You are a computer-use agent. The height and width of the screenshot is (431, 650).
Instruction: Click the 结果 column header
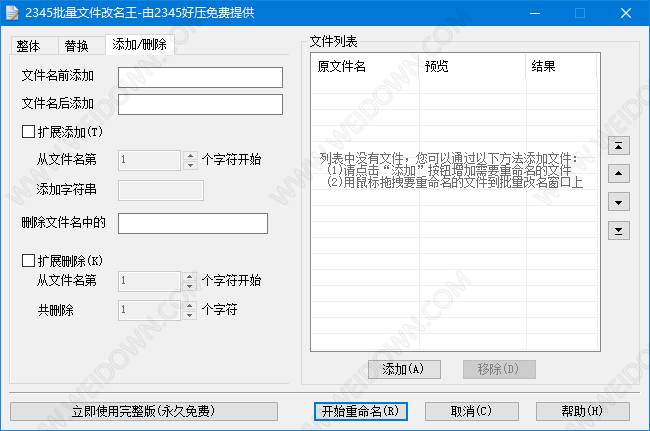click(x=561, y=66)
